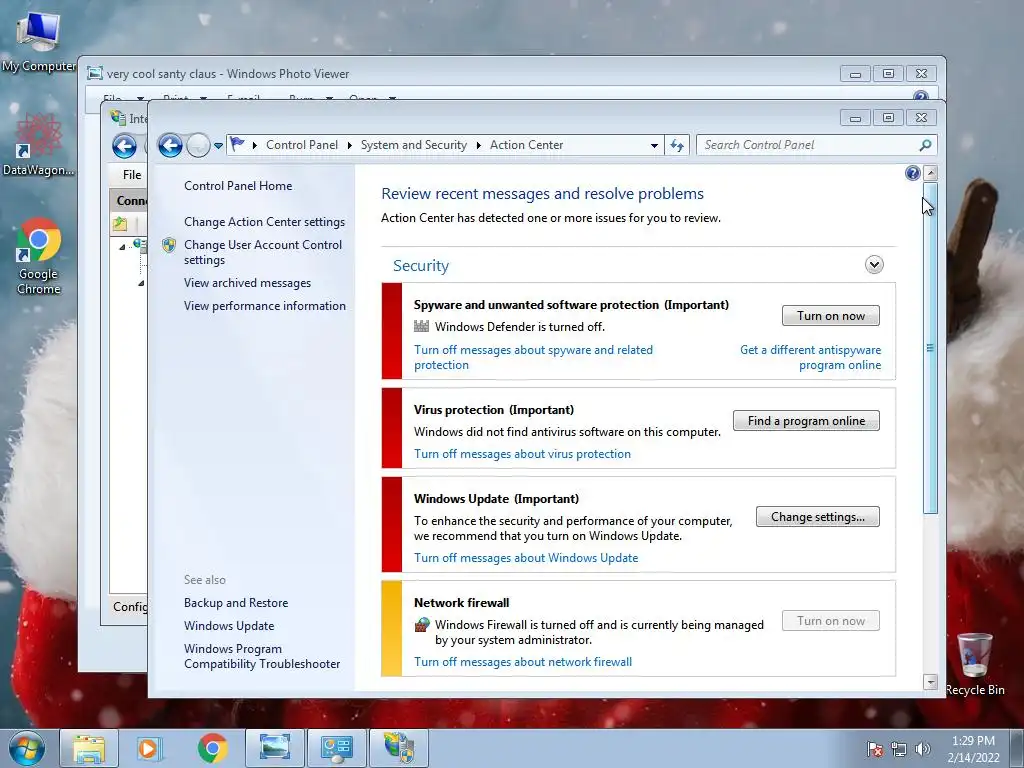Open Backup and Restore link

[236, 603]
